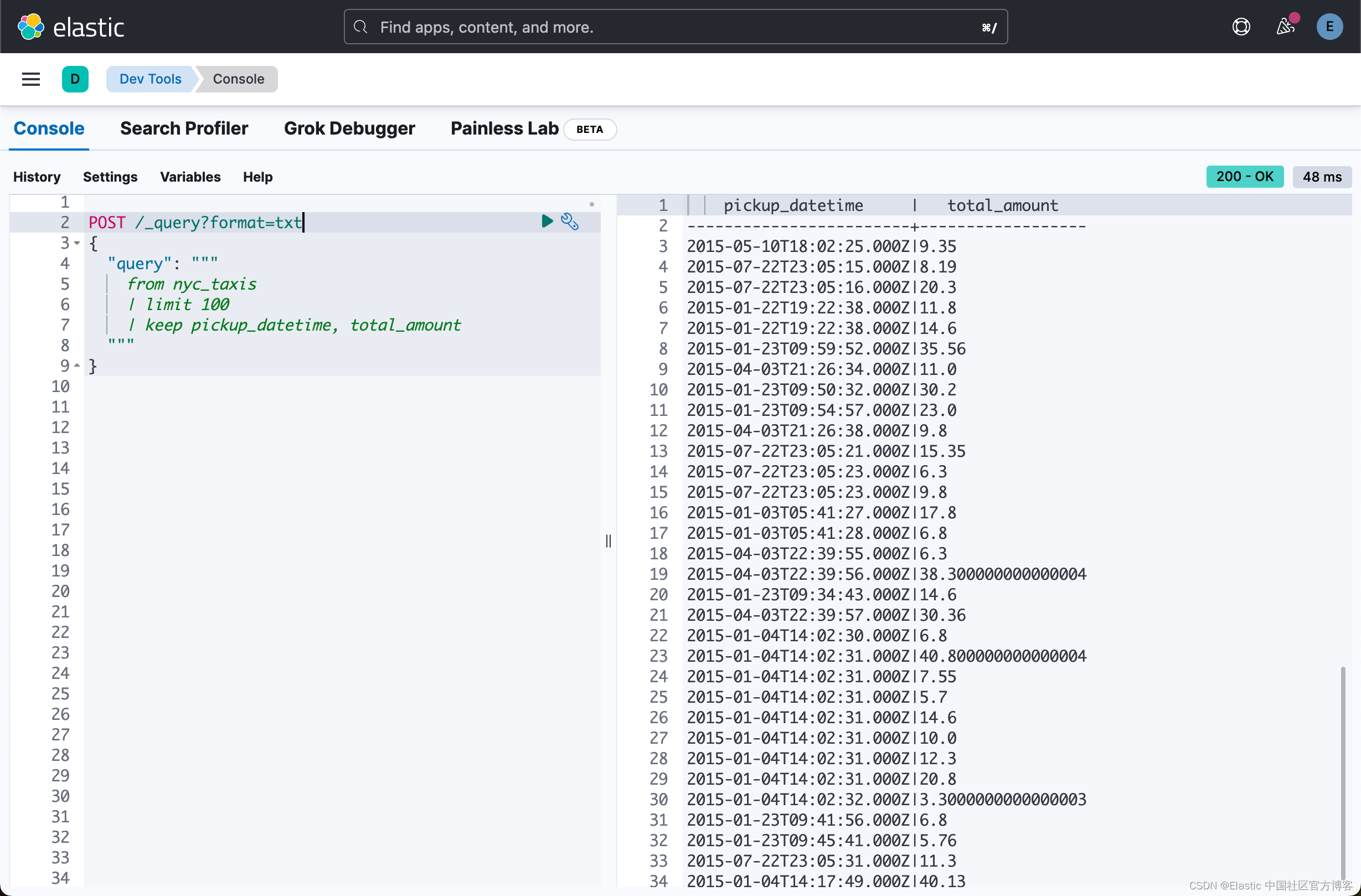Screen dimensions: 1361x896
Task: Switch to the Grok Debugger tab
Action: tap(350, 128)
